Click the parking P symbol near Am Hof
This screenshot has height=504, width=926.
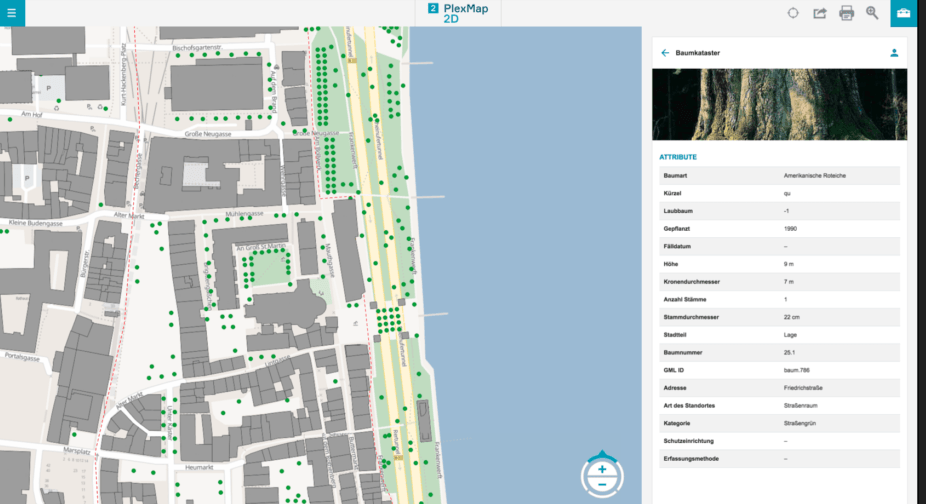pos(48,88)
